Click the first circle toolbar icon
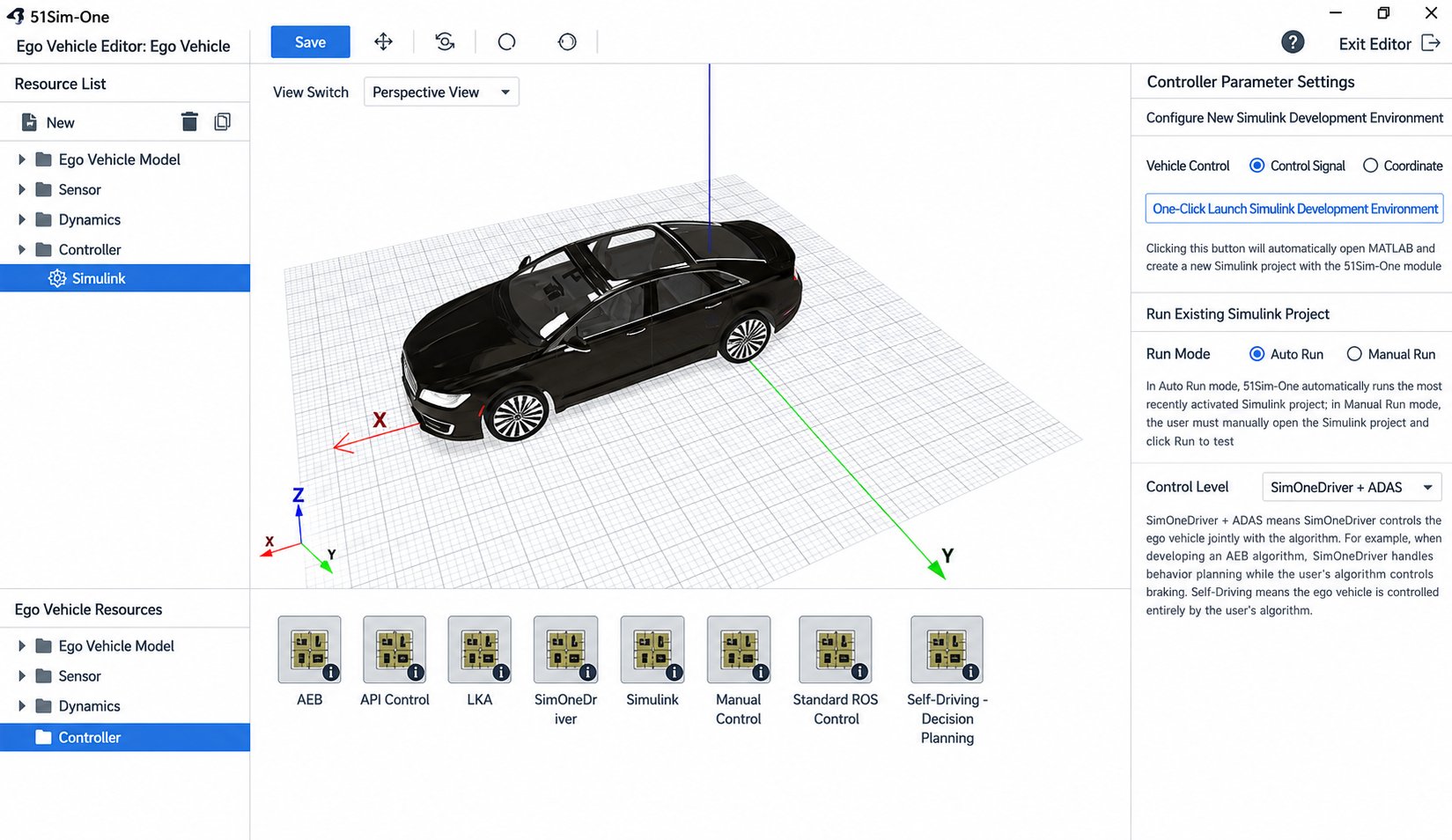The width and height of the screenshot is (1452, 840). 506,42
